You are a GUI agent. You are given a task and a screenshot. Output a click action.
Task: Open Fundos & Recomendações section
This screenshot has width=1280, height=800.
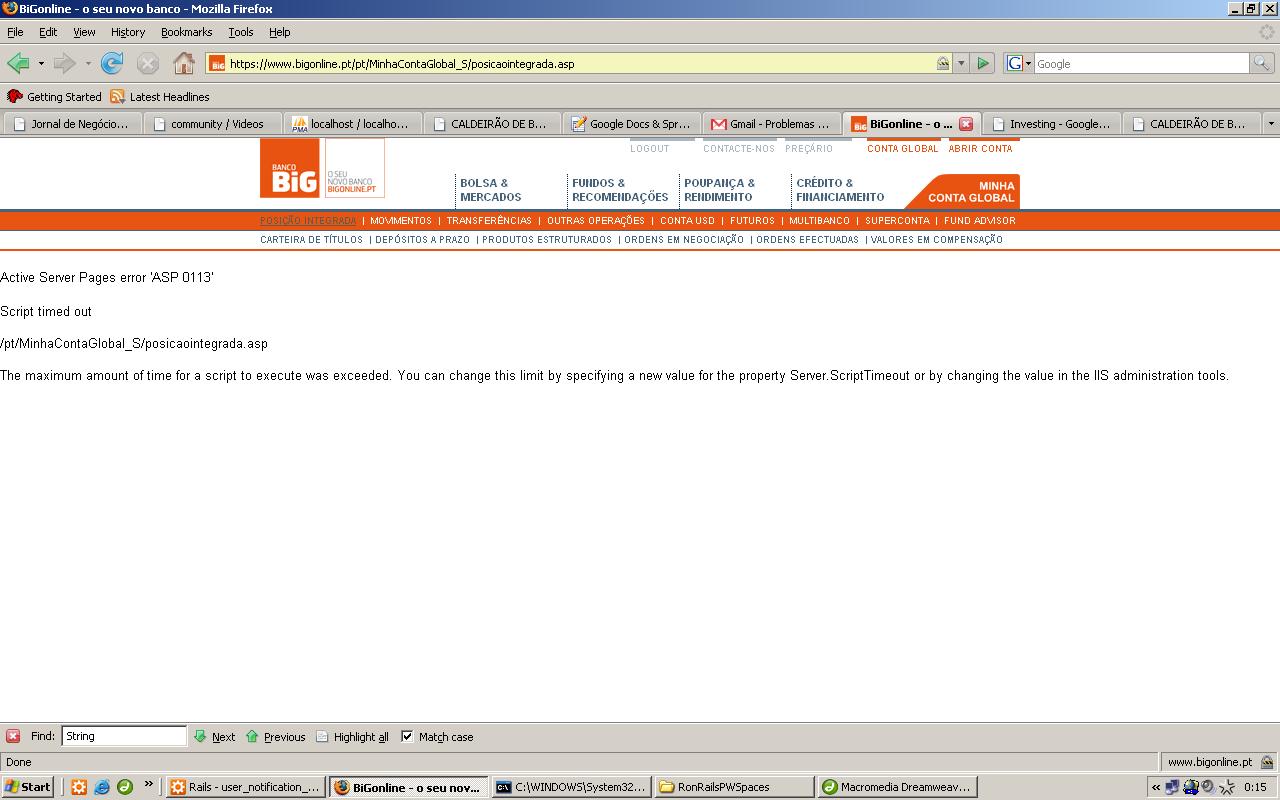620,190
